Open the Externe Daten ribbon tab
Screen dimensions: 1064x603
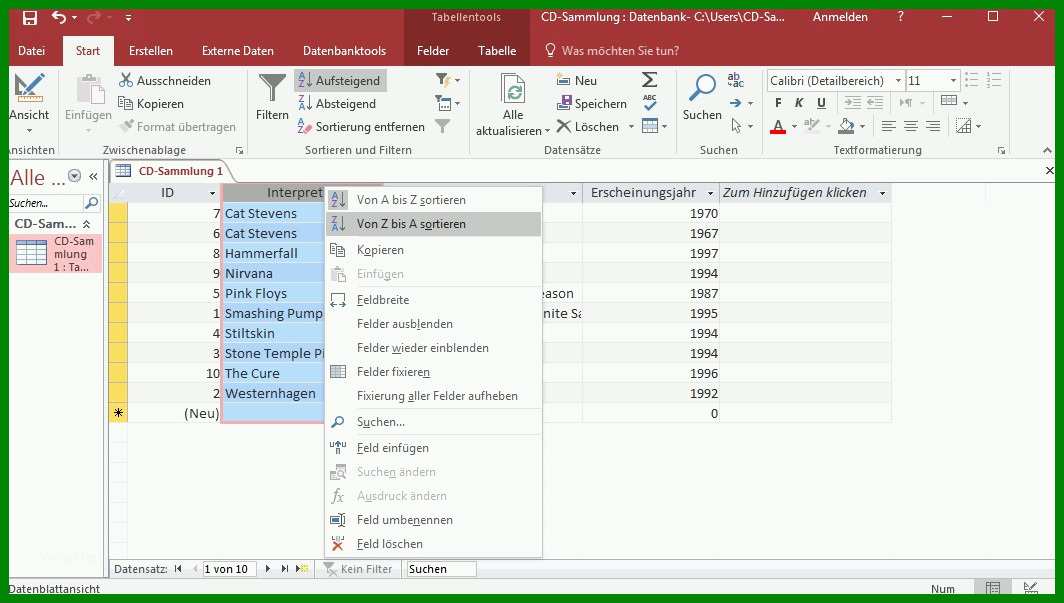point(238,51)
